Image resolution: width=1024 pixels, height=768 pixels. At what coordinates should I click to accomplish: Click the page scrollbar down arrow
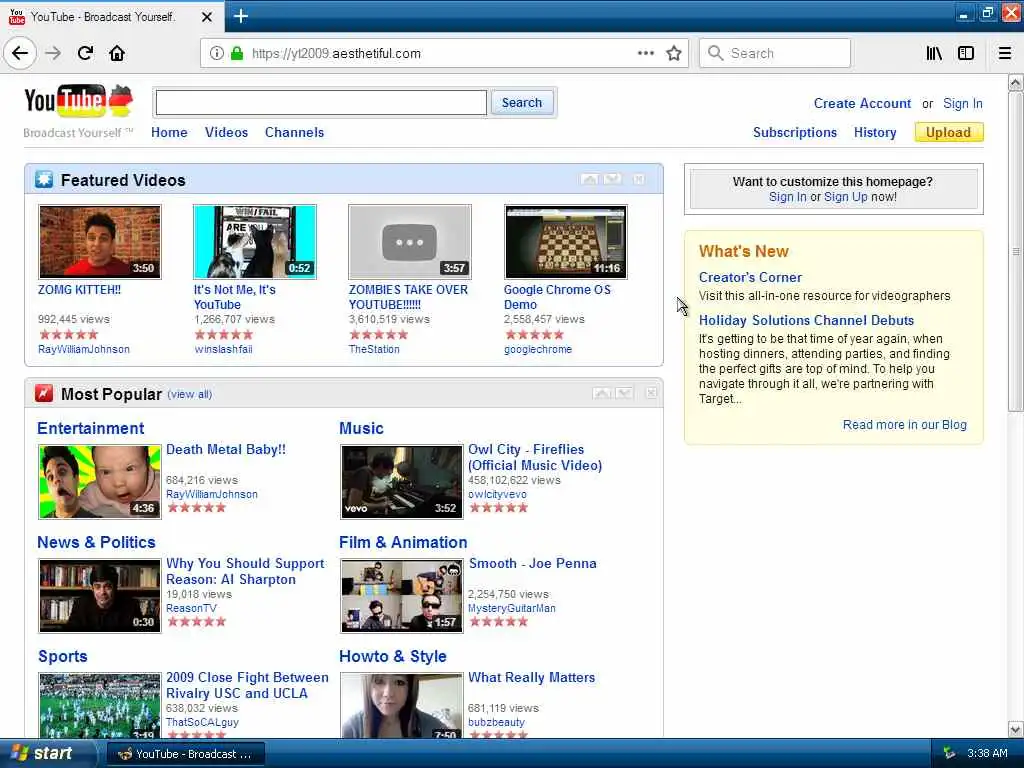tap(1016, 729)
